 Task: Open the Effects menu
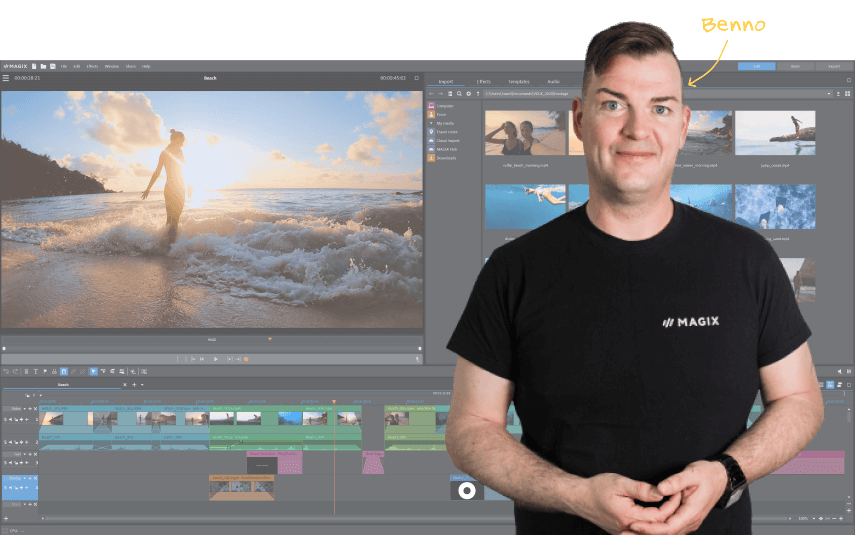[92, 66]
